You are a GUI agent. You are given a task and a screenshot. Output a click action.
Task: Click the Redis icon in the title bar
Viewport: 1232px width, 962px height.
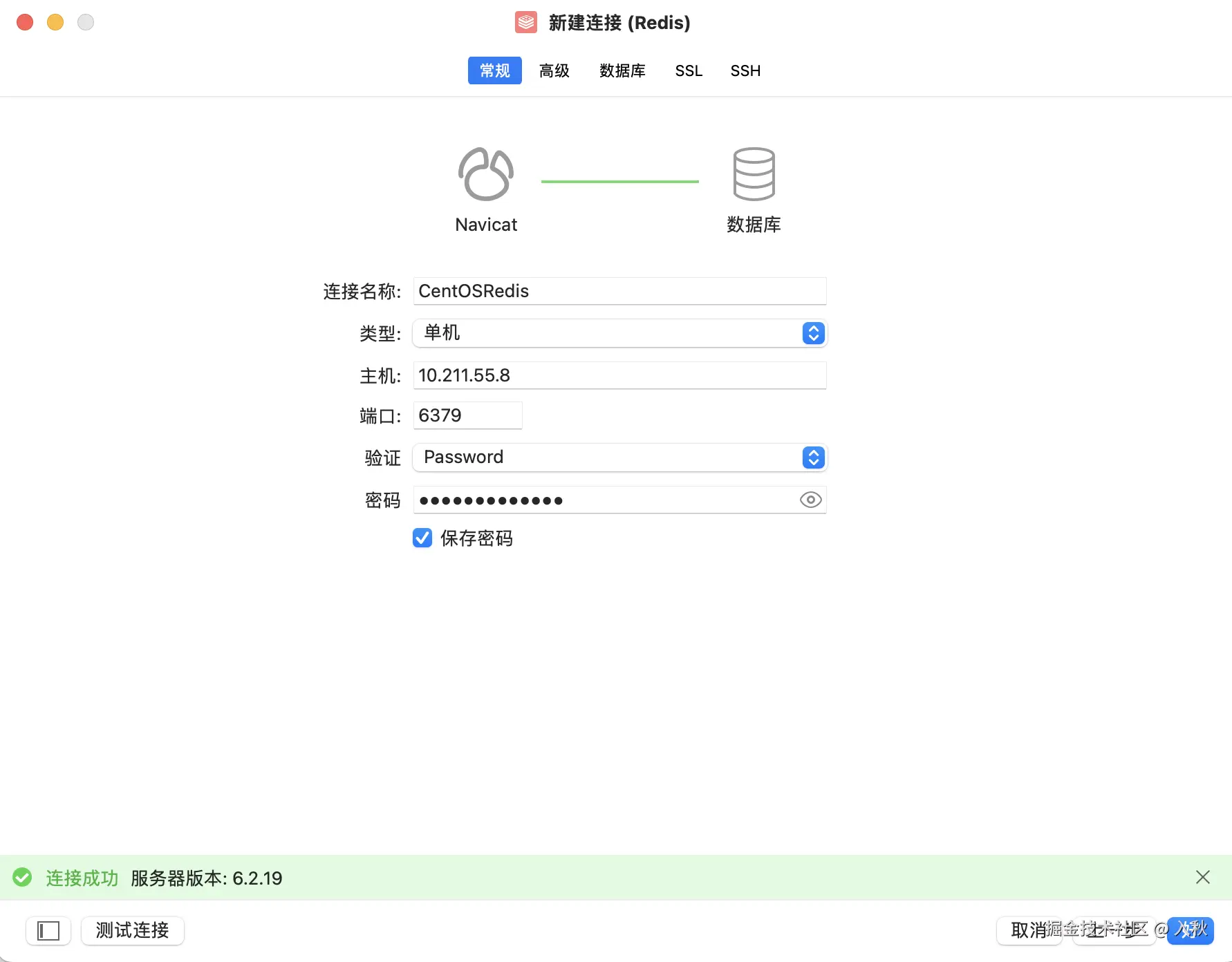point(526,23)
